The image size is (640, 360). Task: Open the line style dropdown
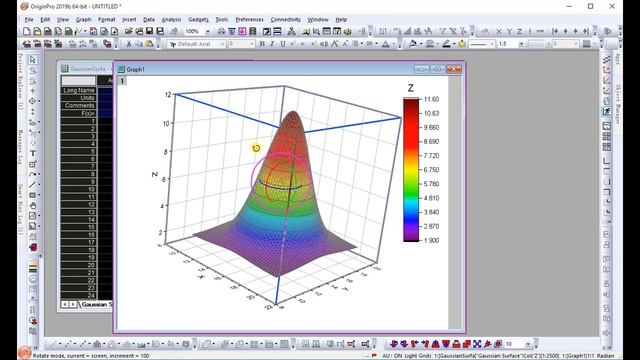click(x=491, y=44)
